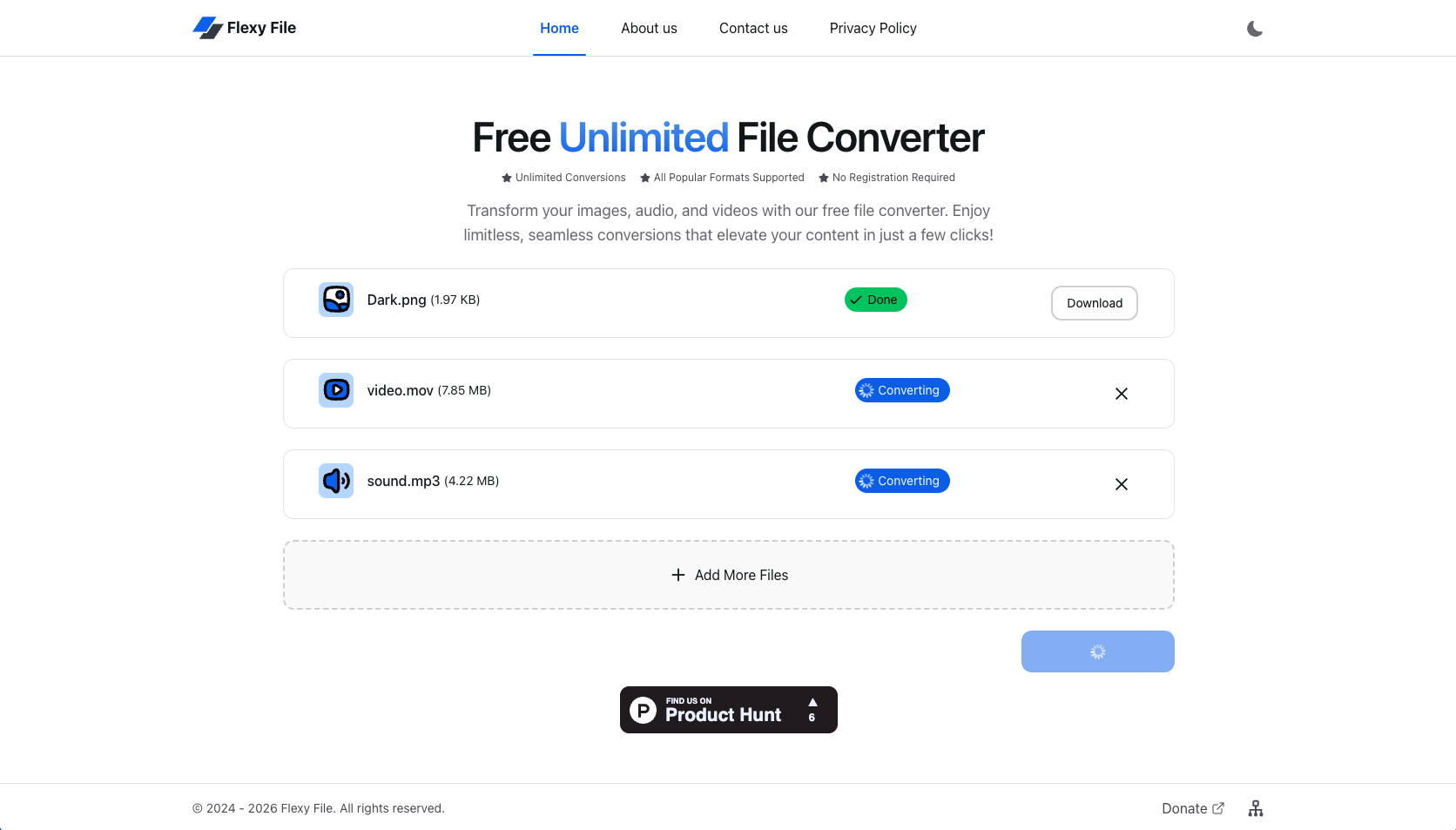The width and height of the screenshot is (1456, 830).
Task: Click the sitemap icon in the footer
Action: coord(1255,808)
